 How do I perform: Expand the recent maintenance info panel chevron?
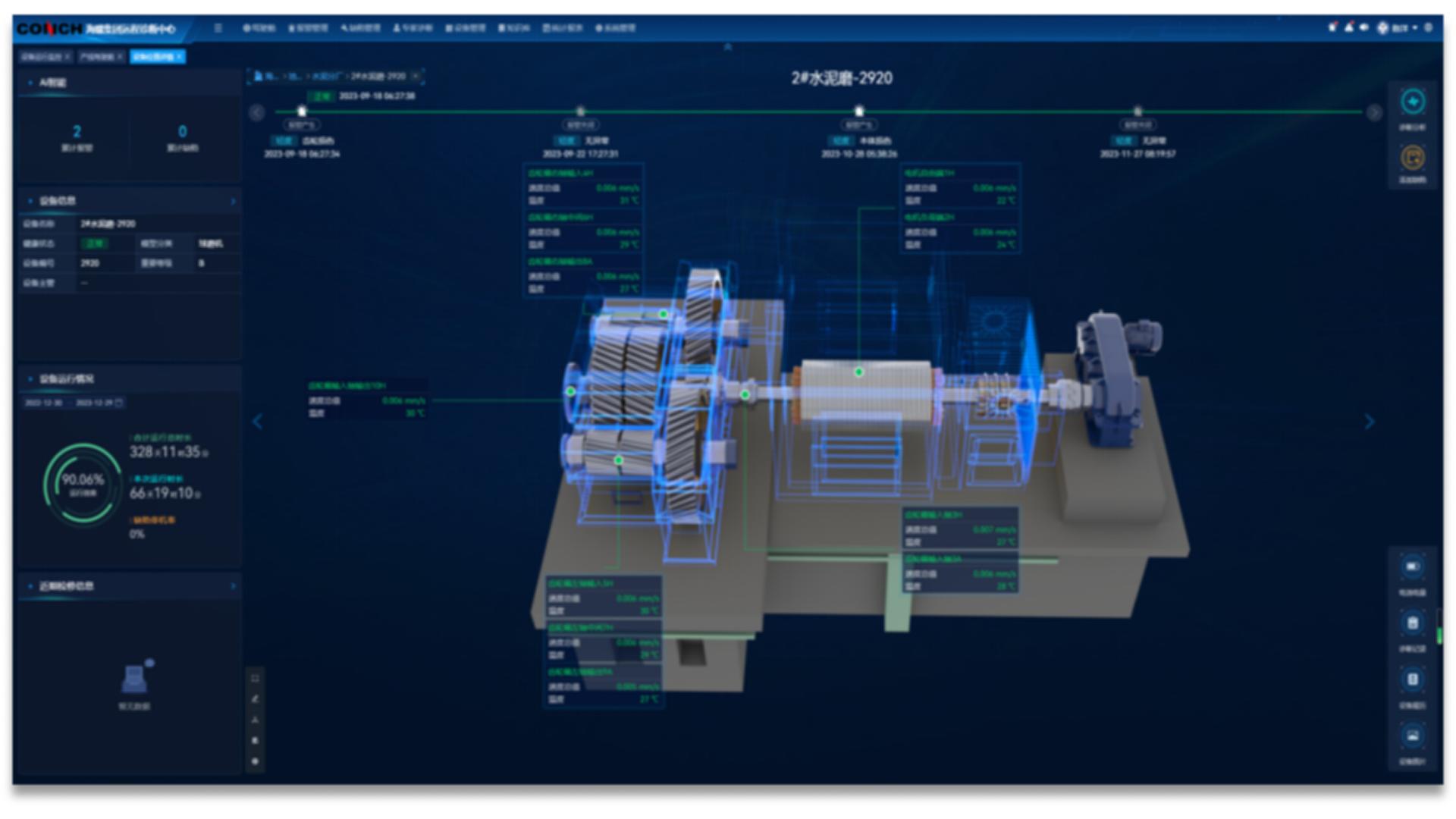[233, 586]
